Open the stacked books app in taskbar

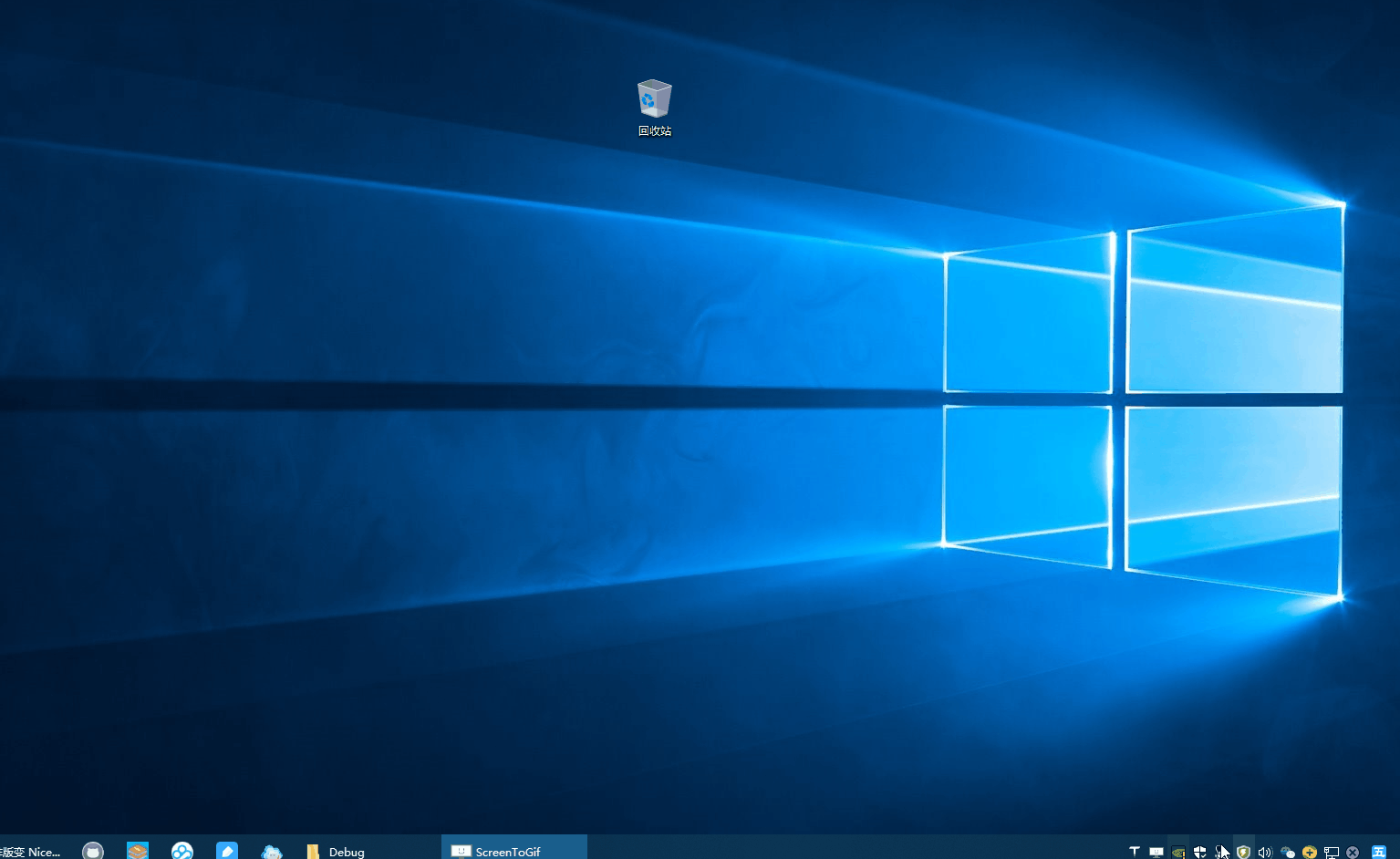(x=138, y=851)
